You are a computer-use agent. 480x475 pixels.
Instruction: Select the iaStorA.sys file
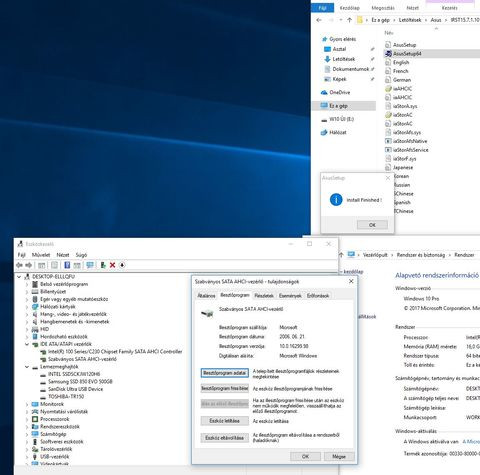[405, 106]
